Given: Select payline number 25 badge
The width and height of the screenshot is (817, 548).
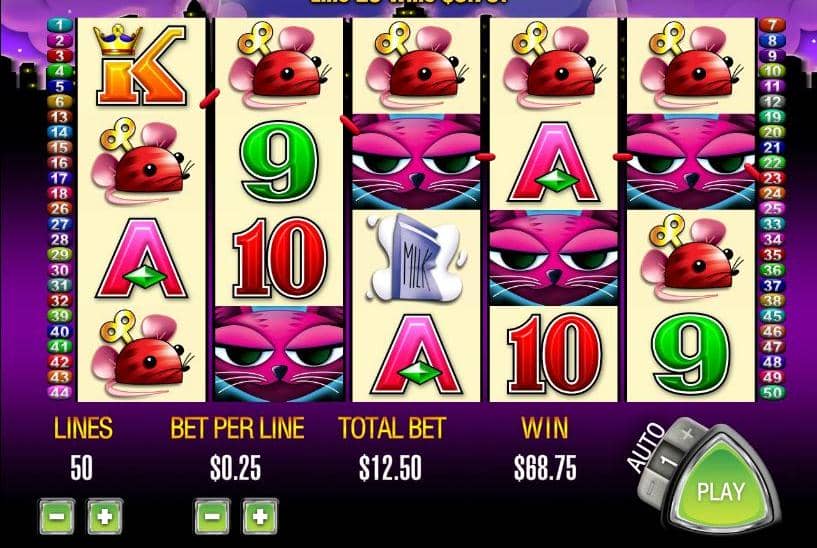Looking at the screenshot, I should [772, 208].
